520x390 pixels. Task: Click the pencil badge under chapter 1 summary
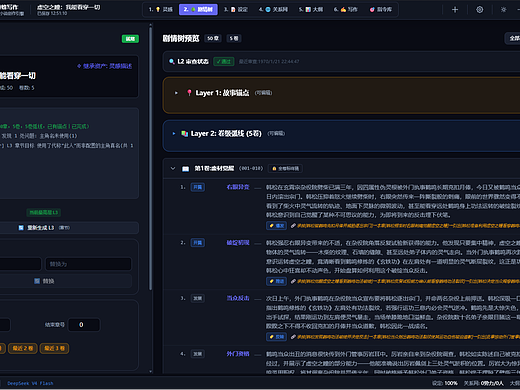pyautogui.click(x=276, y=226)
